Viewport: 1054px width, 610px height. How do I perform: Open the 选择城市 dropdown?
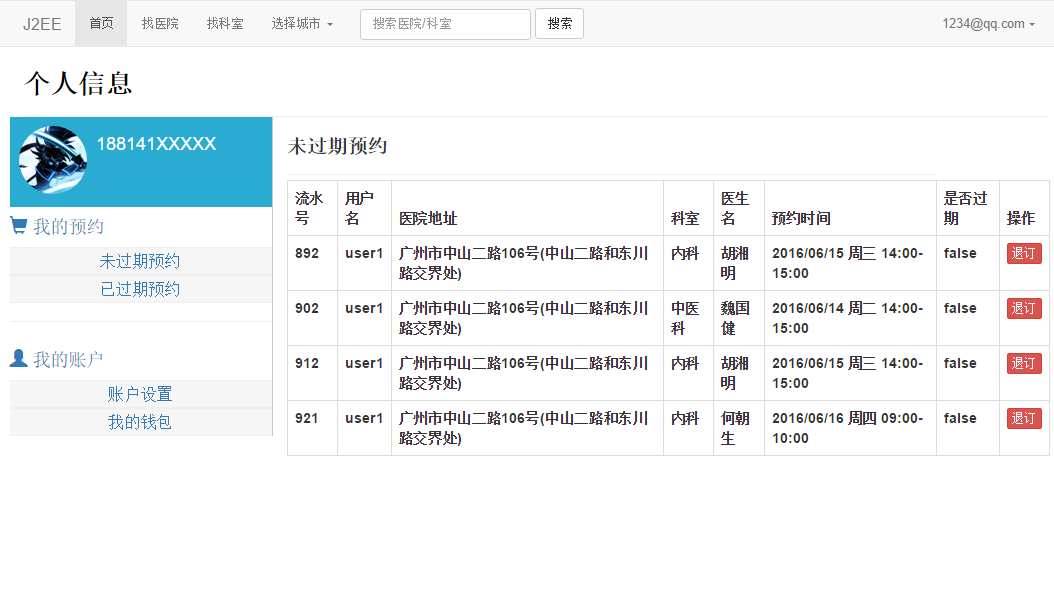301,23
